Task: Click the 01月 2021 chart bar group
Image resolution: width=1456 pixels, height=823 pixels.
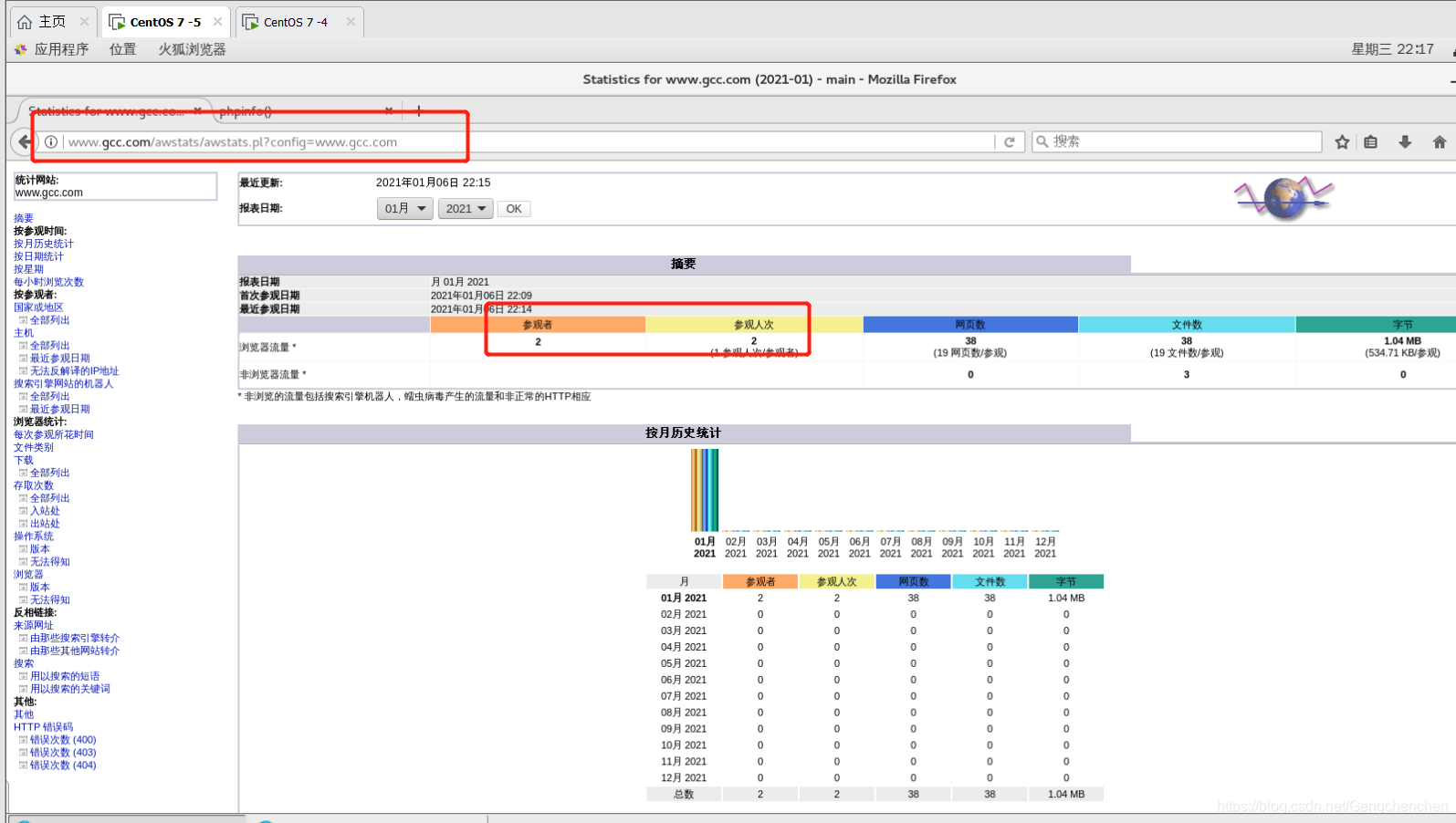Action: pyautogui.click(x=705, y=490)
